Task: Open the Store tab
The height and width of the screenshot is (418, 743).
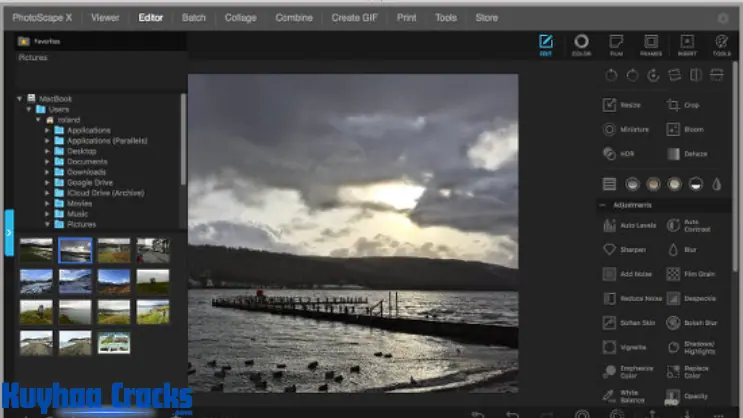Action: (x=487, y=18)
